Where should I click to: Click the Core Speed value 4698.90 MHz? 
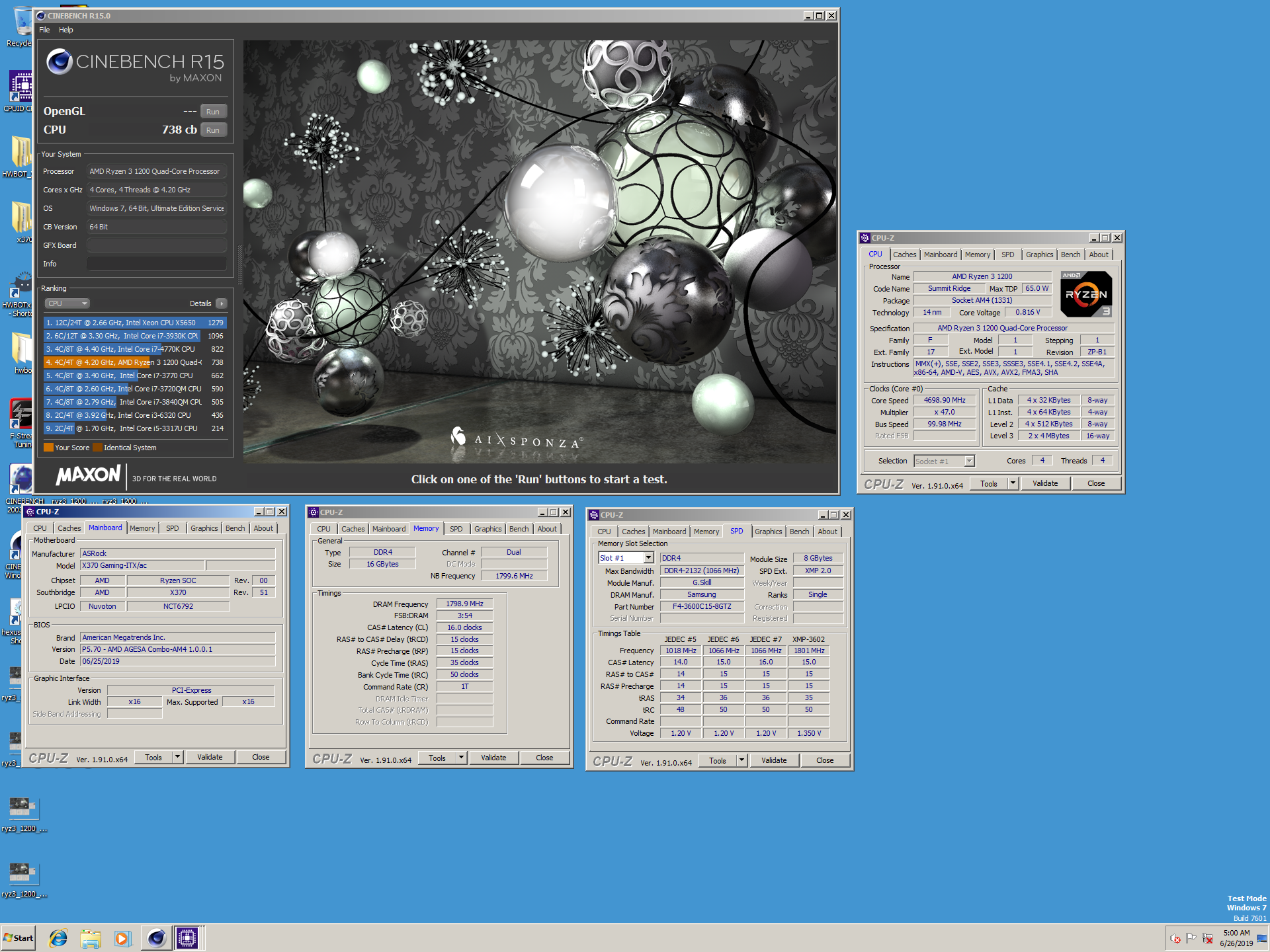click(945, 400)
